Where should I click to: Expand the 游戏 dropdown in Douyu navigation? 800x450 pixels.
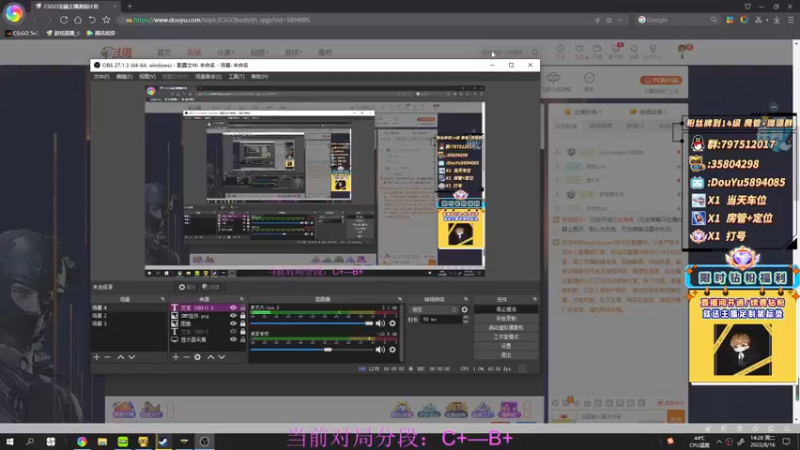tap(293, 53)
